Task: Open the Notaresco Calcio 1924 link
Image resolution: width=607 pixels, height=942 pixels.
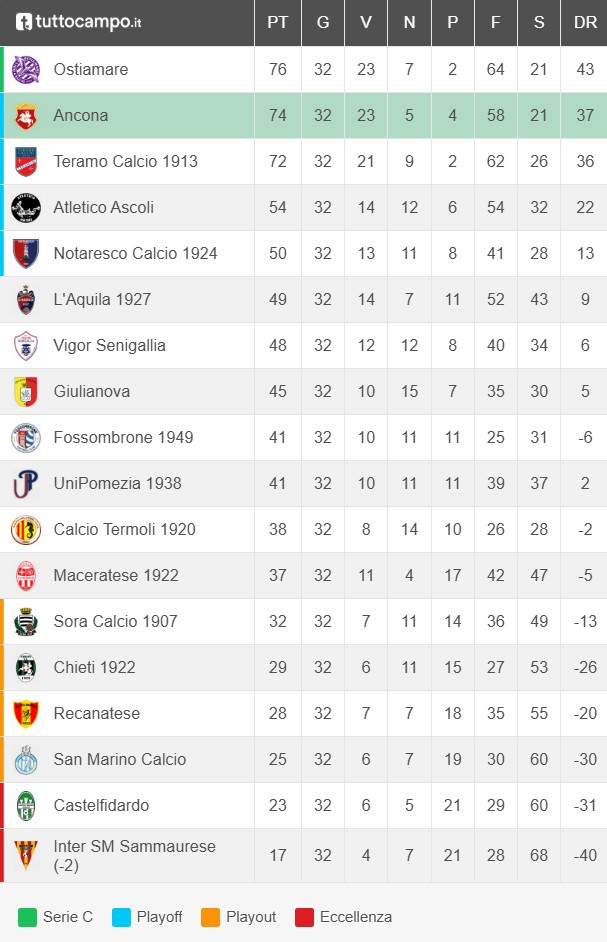Action: (135, 254)
